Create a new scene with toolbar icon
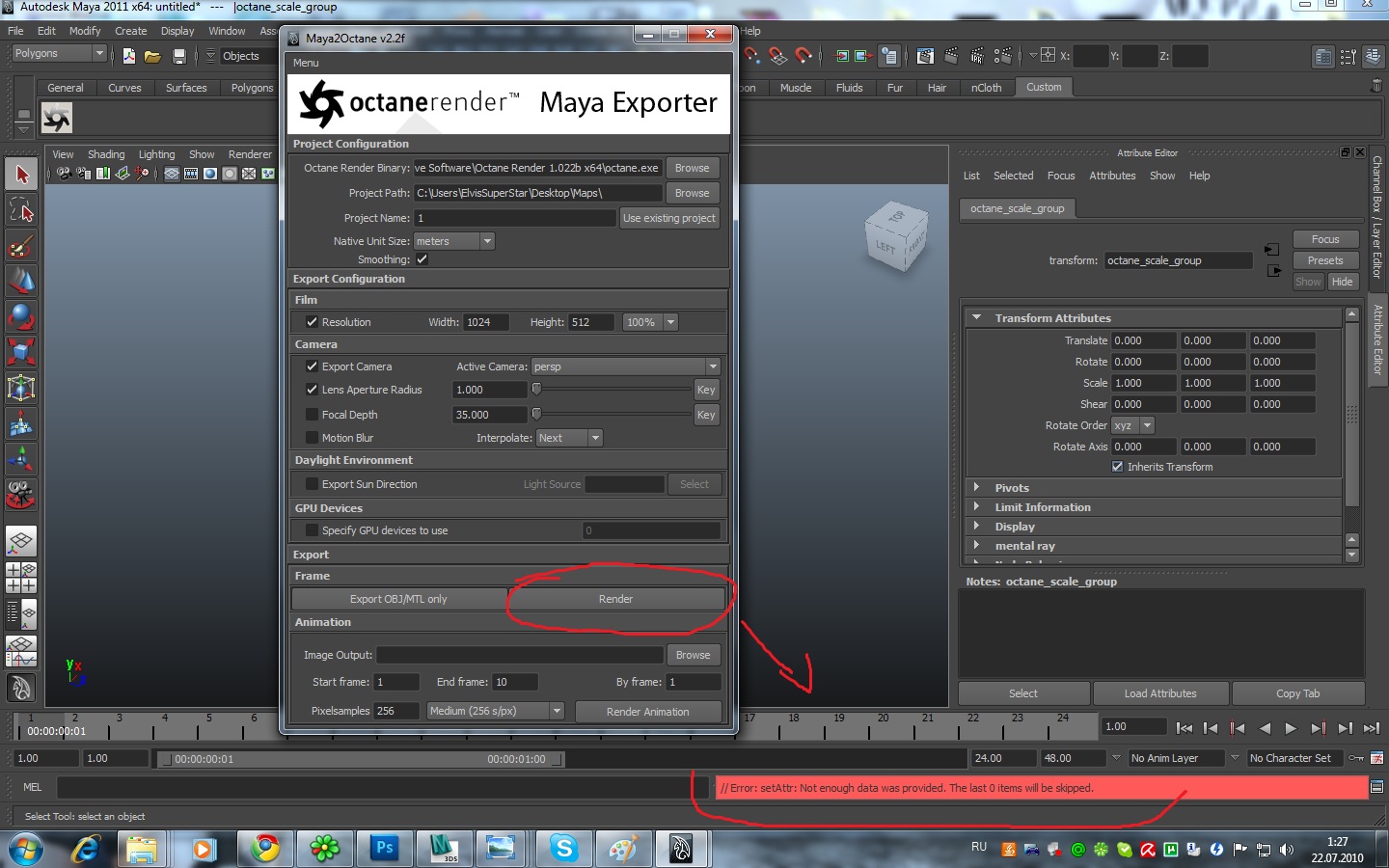This screenshot has height=868, width=1389. (129, 56)
